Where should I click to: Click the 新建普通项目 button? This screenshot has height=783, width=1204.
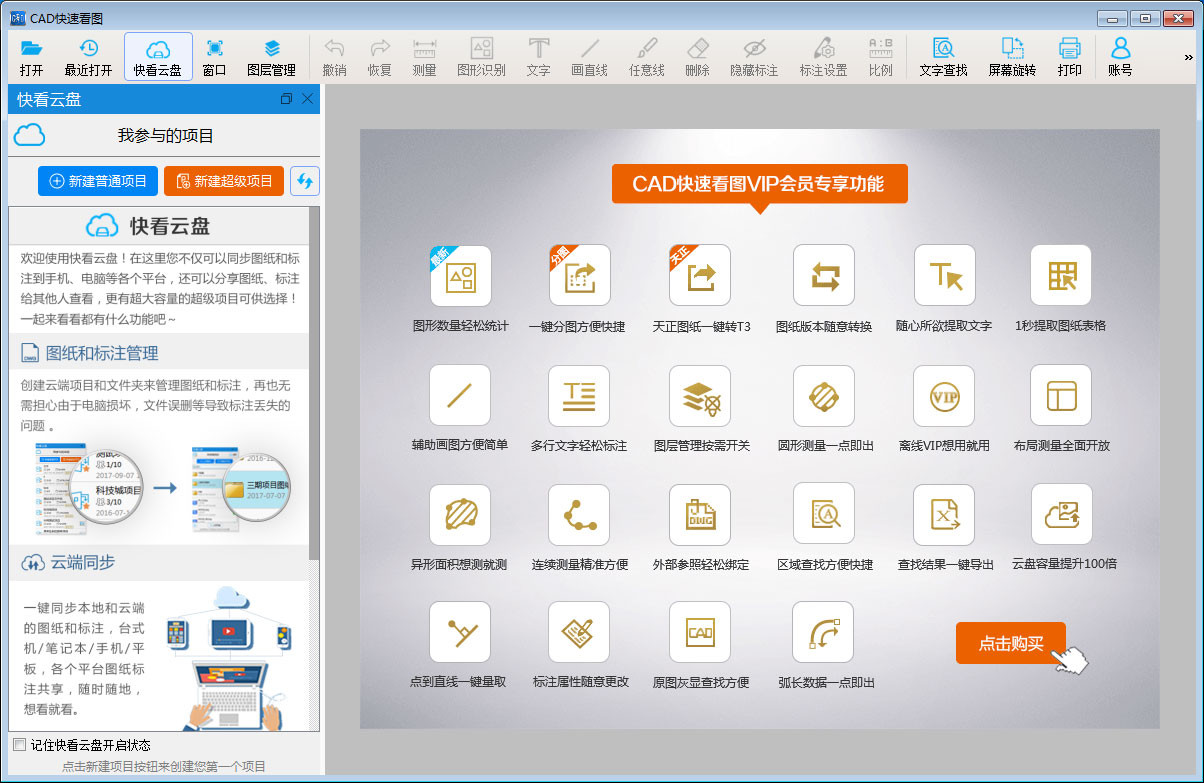(x=98, y=181)
